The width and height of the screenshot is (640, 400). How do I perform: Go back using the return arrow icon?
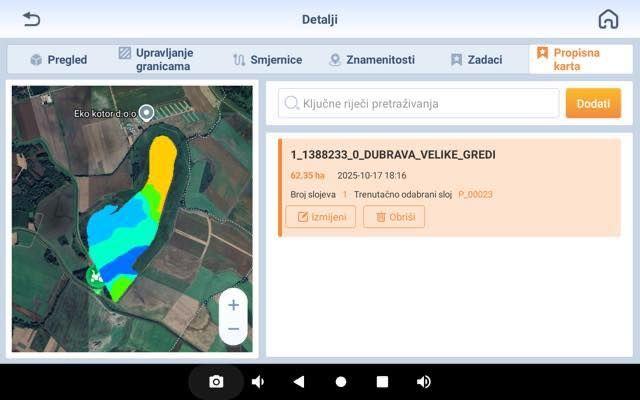pos(31,19)
